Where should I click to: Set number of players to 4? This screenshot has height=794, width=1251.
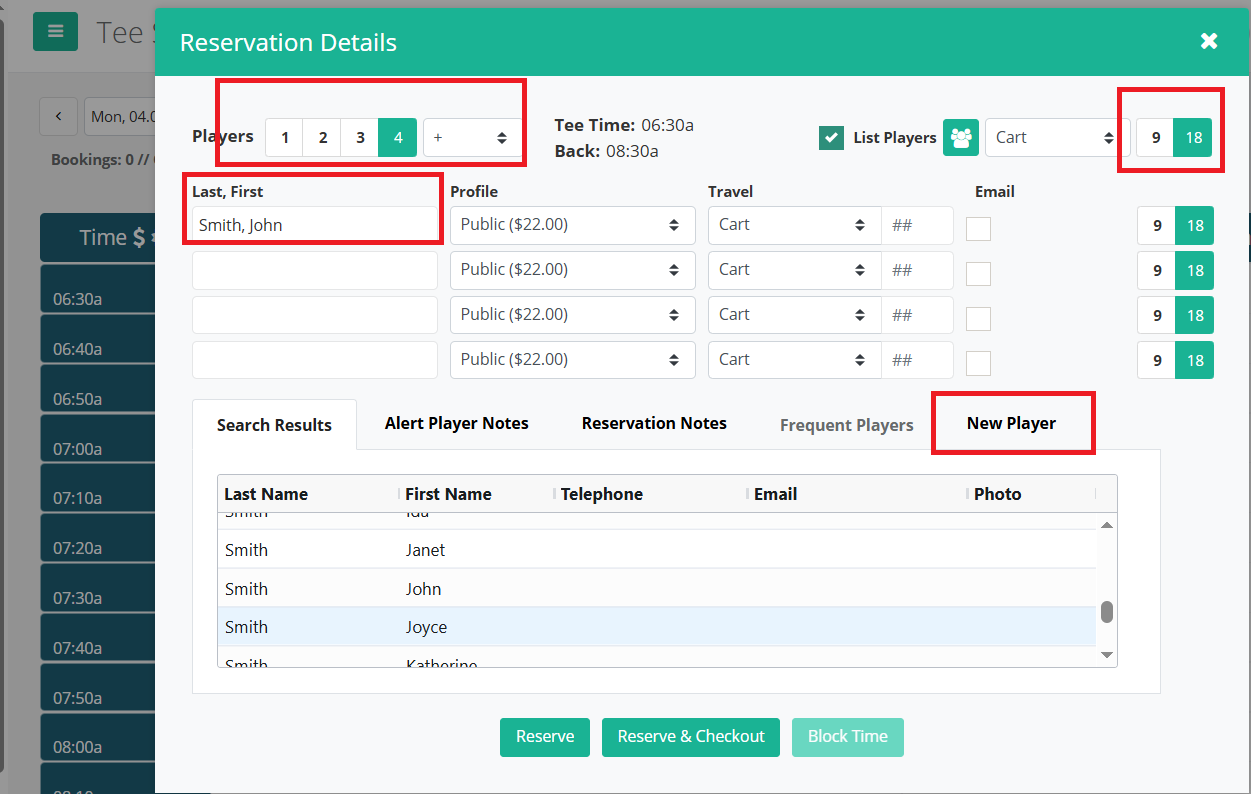click(398, 138)
